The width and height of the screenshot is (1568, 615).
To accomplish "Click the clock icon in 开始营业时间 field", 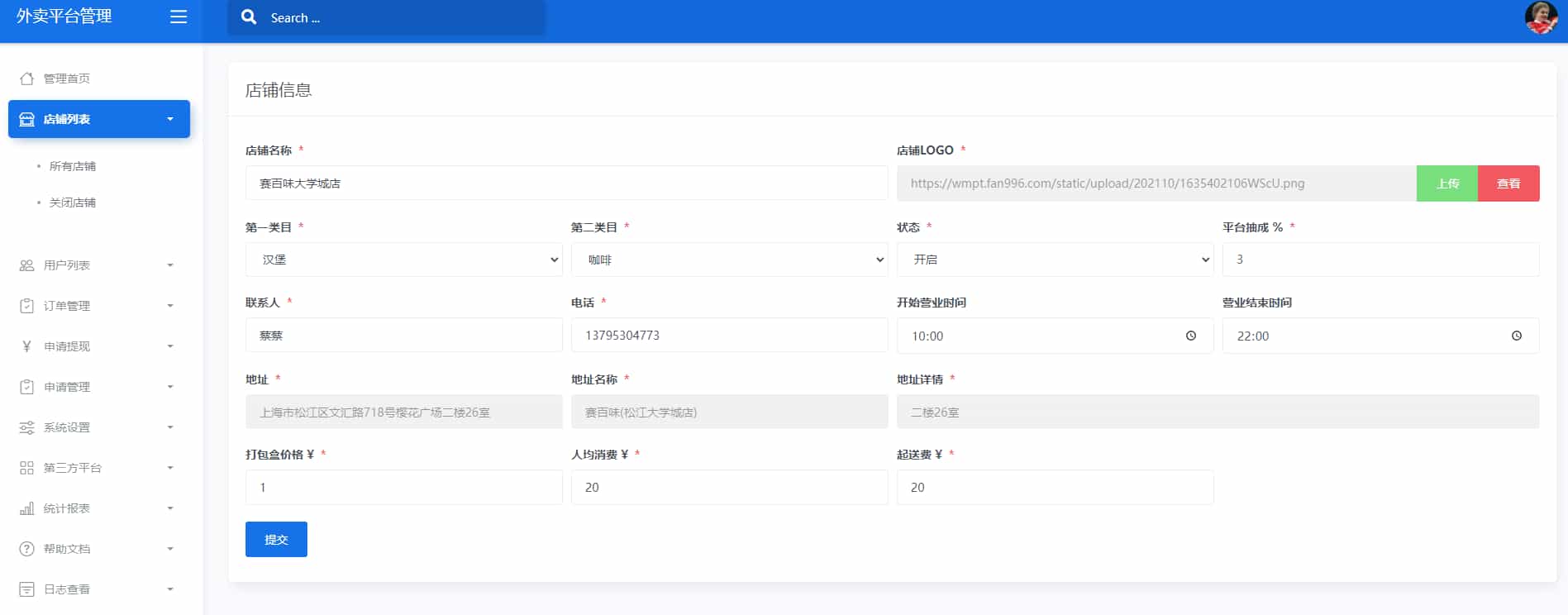I will pyautogui.click(x=1190, y=336).
